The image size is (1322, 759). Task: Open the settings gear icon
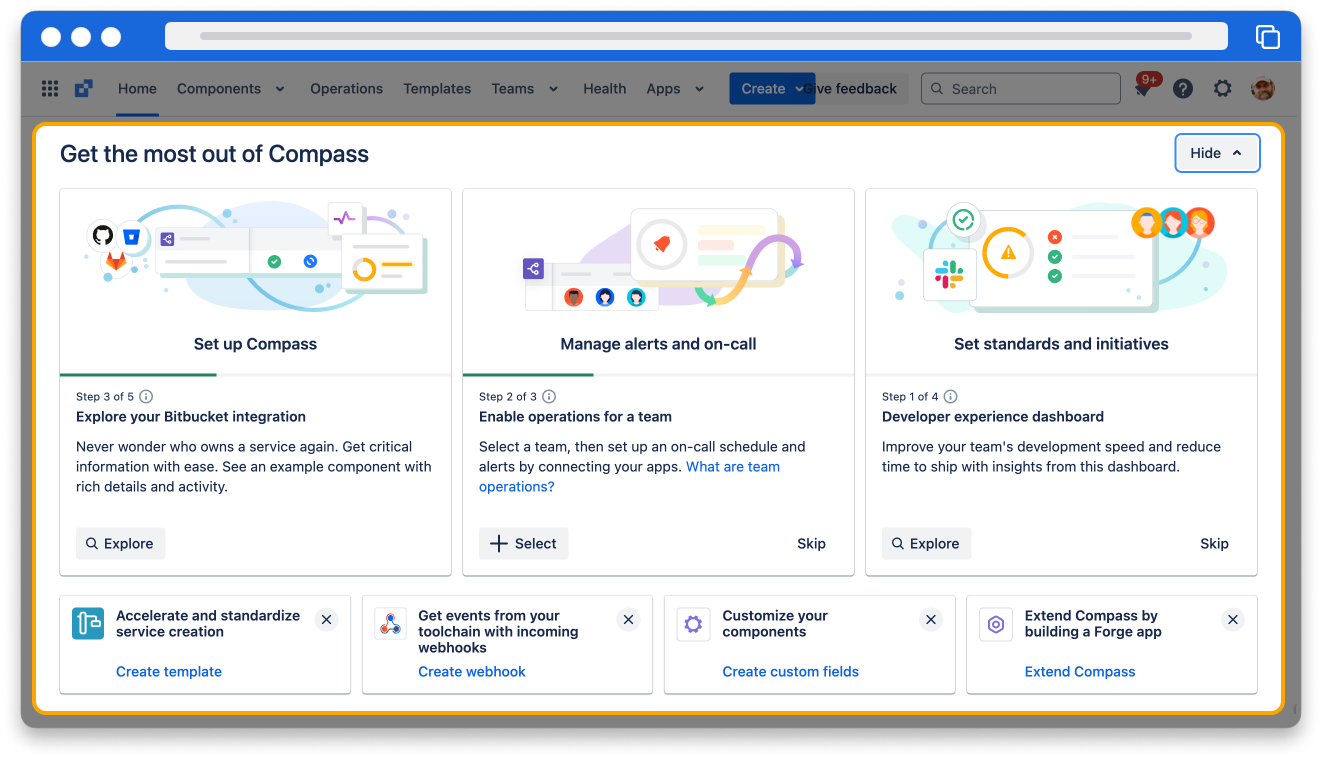(x=1222, y=89)
